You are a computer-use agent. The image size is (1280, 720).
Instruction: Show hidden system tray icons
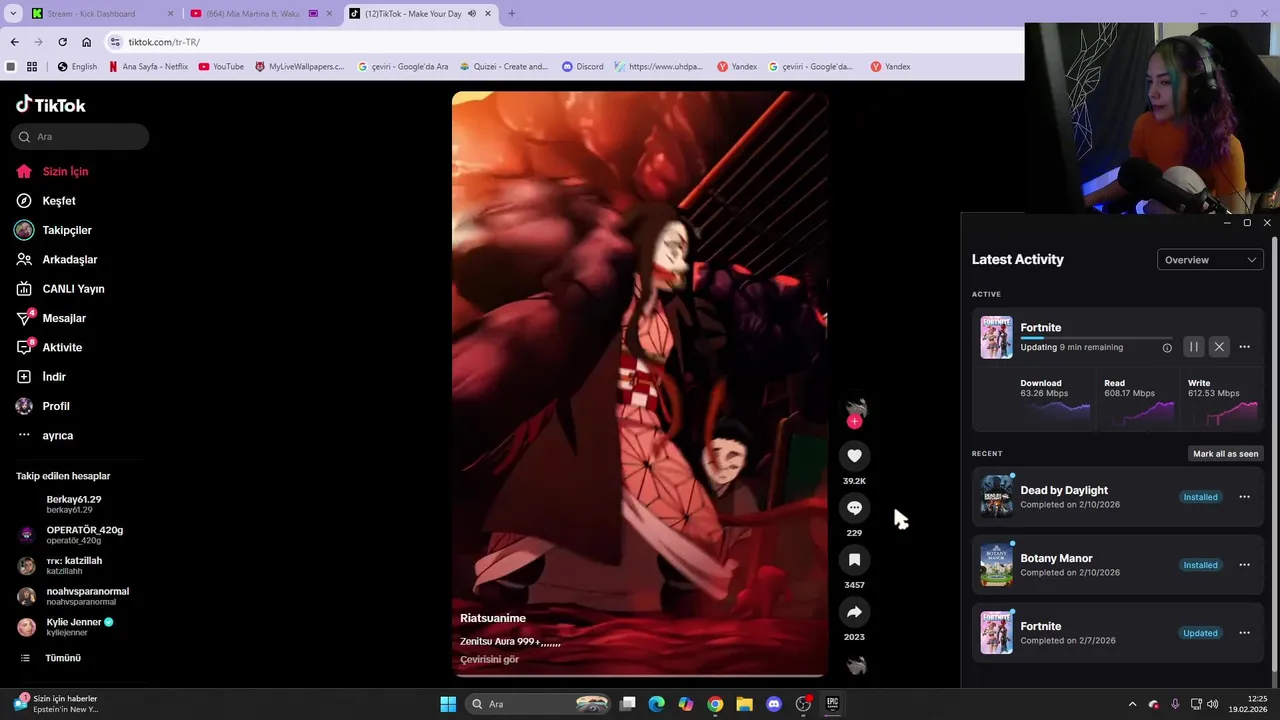[x=1132, y=704]
